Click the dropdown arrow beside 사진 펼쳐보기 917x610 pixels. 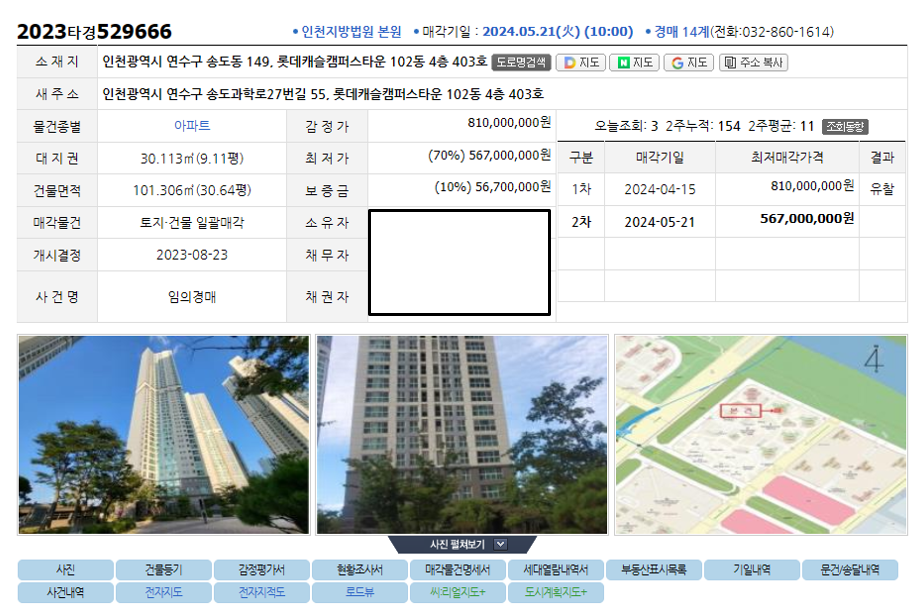[500, 544]
